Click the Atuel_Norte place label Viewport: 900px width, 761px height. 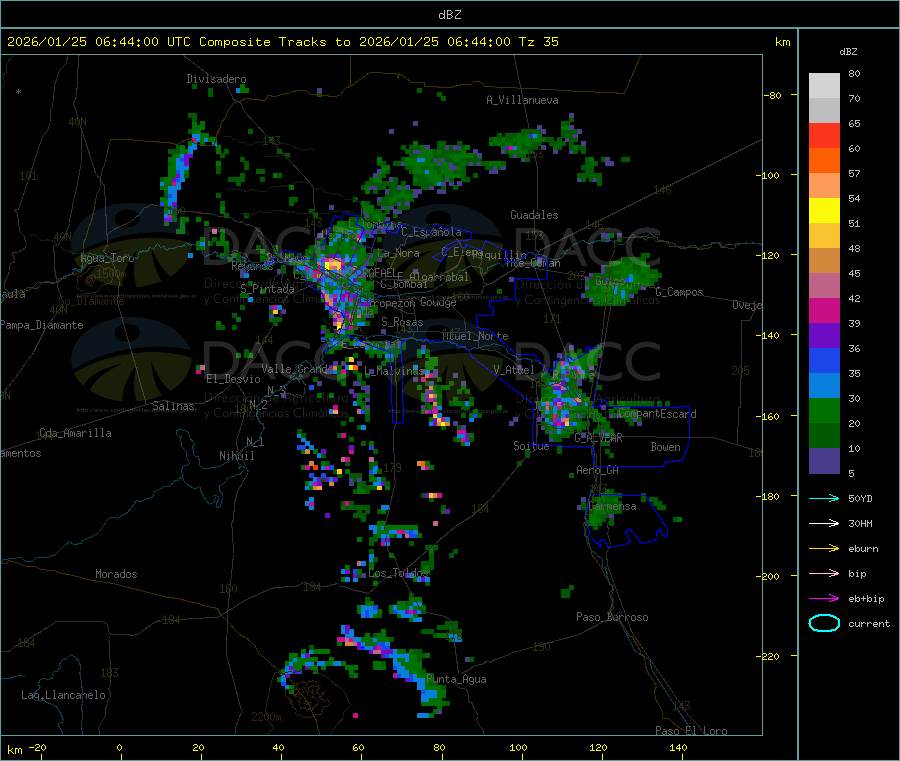[475, 336]
